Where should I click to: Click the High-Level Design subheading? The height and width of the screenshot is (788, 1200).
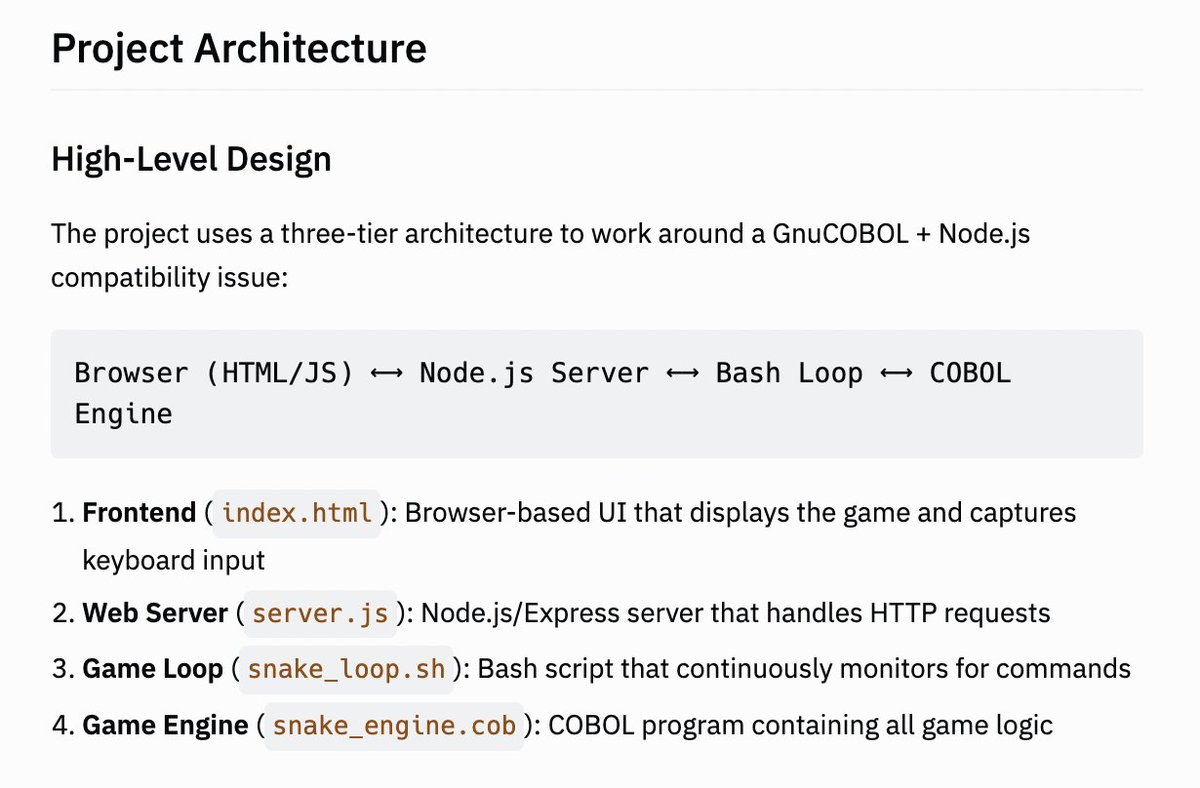pyautogui.click(x=191, y=158)
